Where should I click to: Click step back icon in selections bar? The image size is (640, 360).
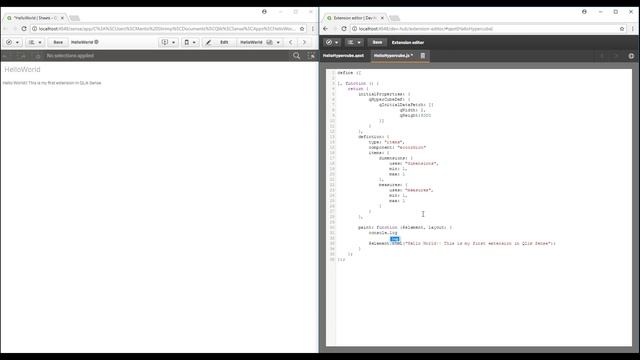(x=6, y=56)
